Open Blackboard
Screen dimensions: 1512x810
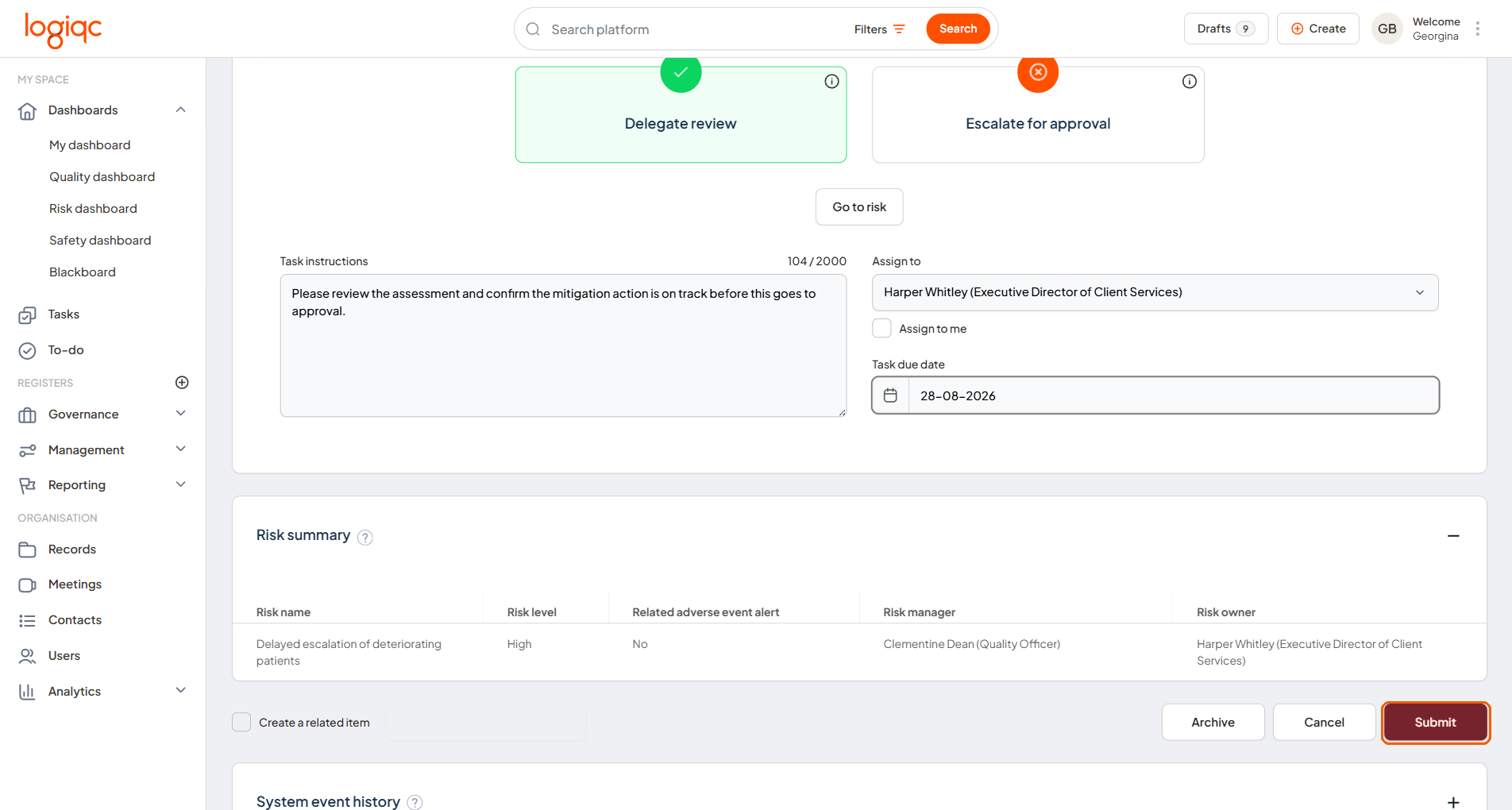pos(83,272)
